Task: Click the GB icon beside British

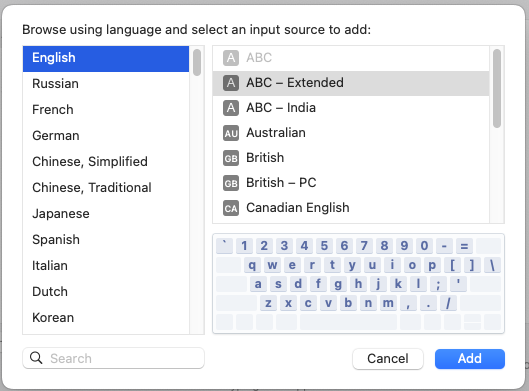Action: click(231, 158)
